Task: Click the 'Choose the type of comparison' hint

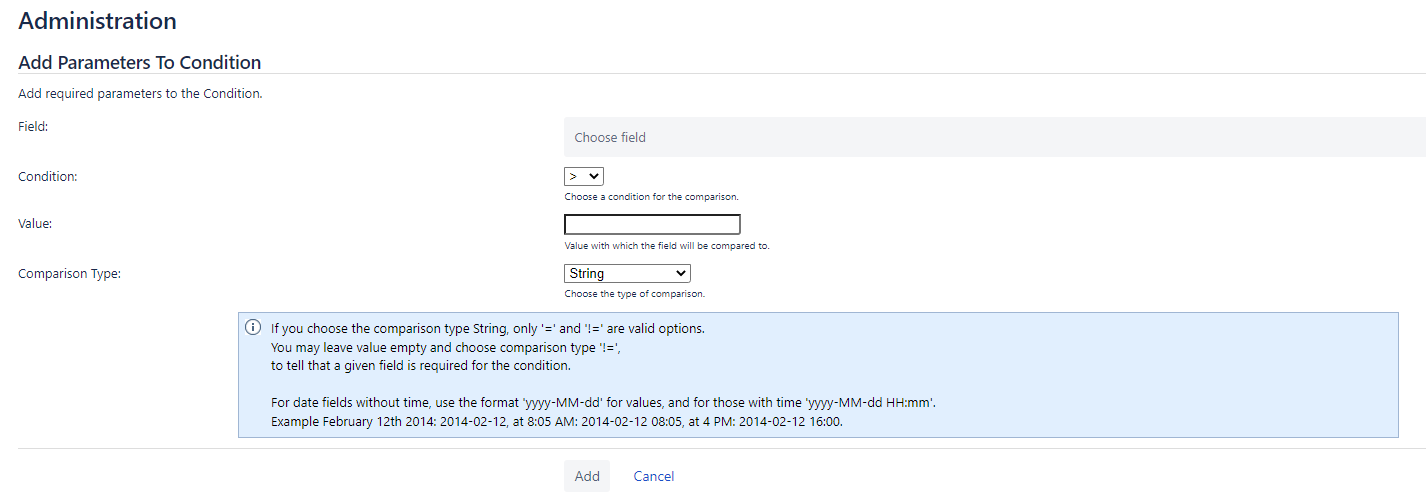Action: point(635,294)
